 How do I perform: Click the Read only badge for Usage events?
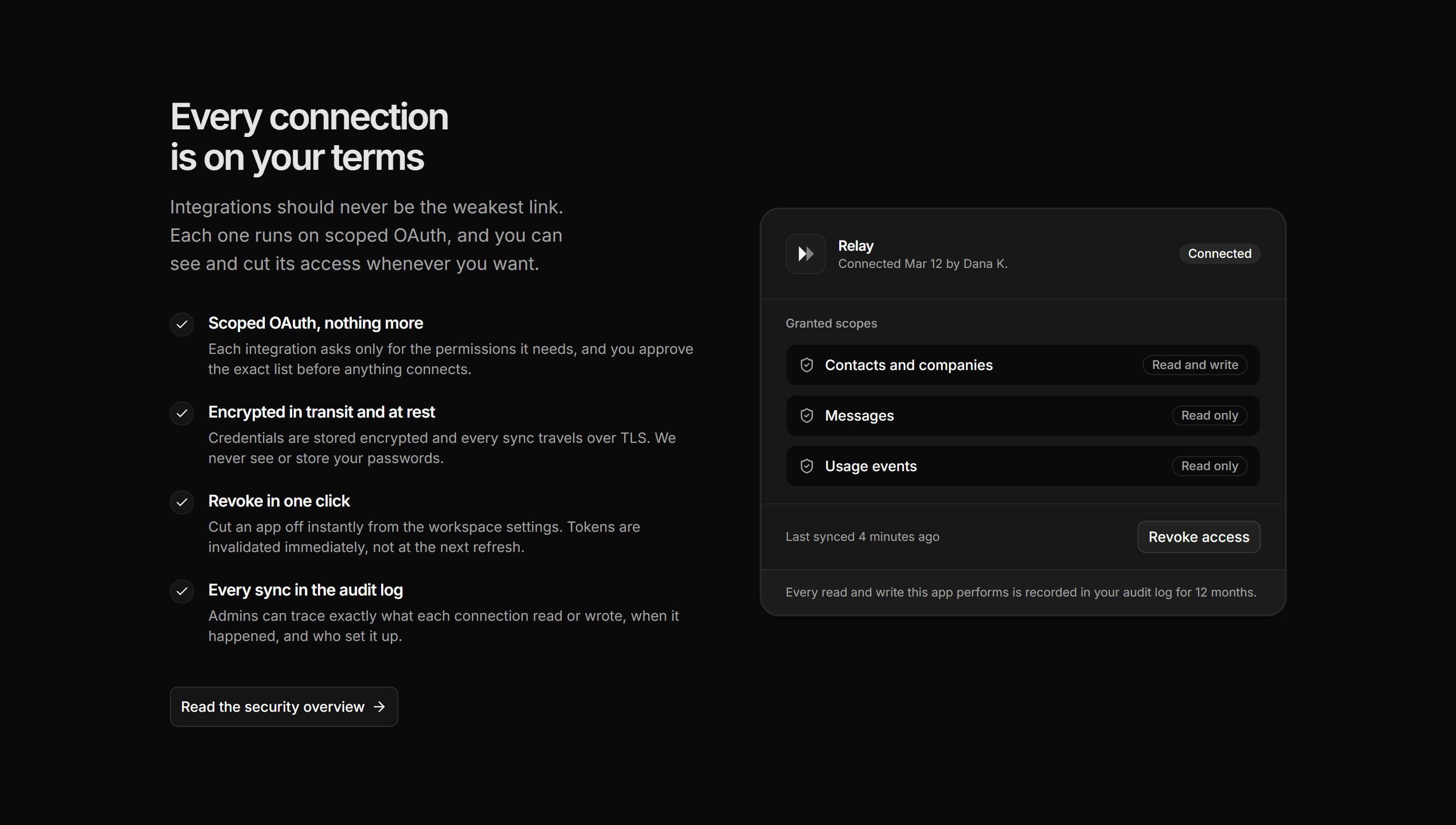tap(1210, 466)
